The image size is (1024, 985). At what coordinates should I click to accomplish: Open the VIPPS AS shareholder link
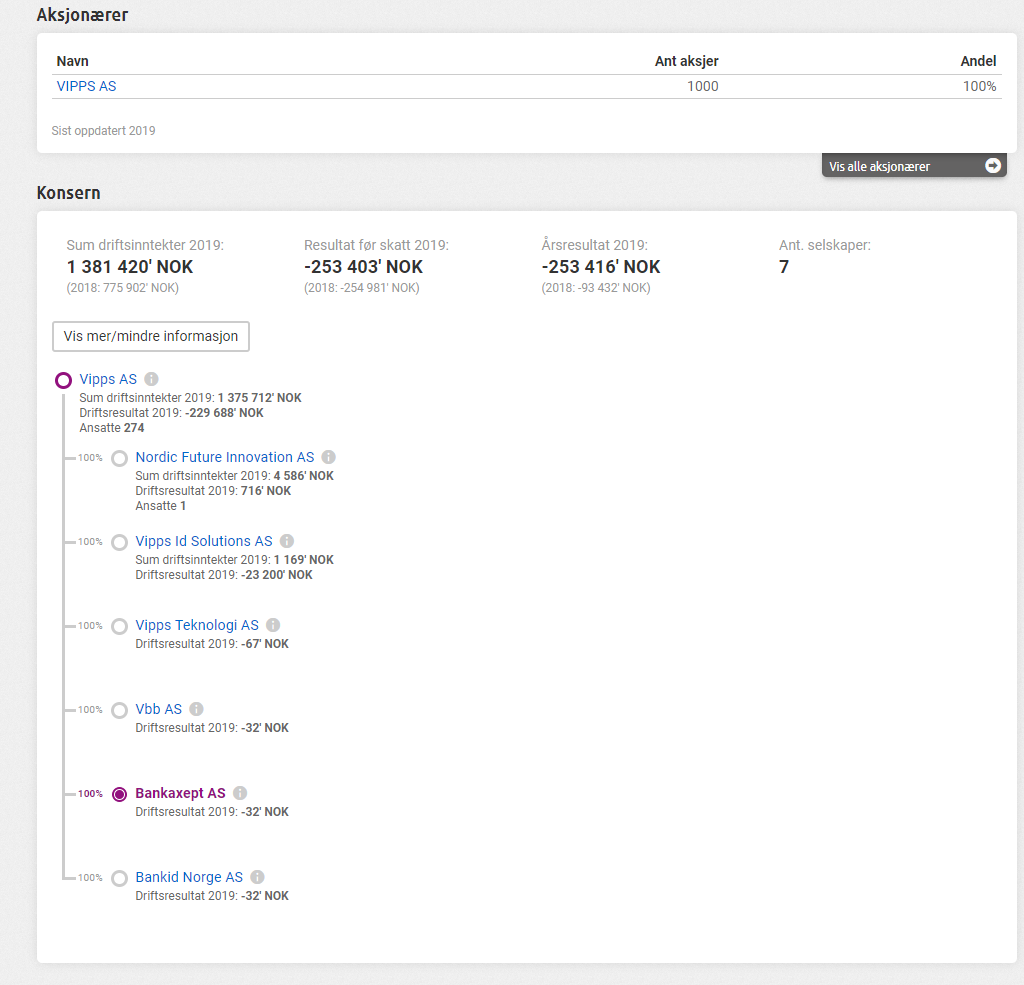[86, 86]
